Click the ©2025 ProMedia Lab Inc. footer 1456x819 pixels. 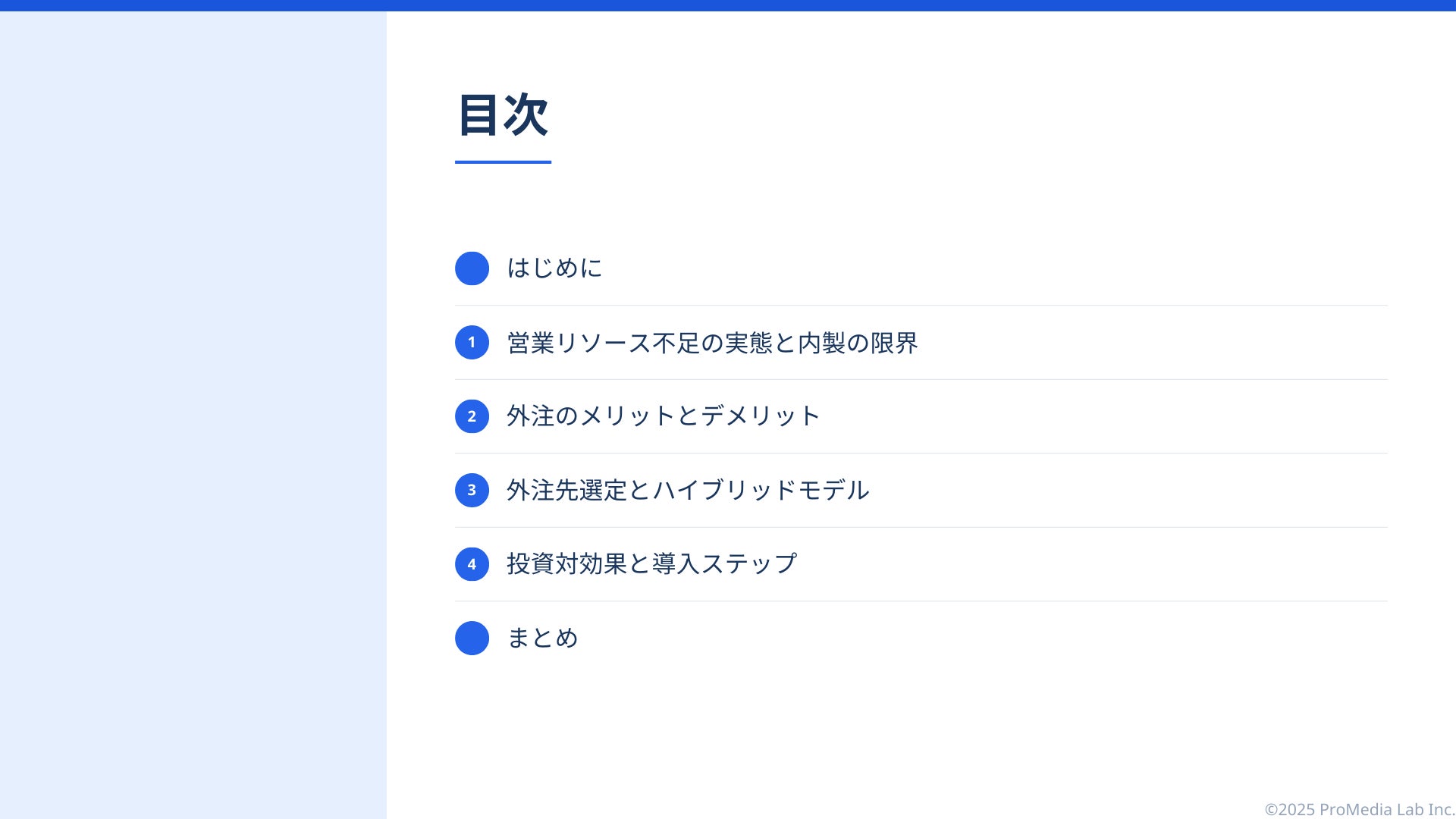pos(1360,809)
